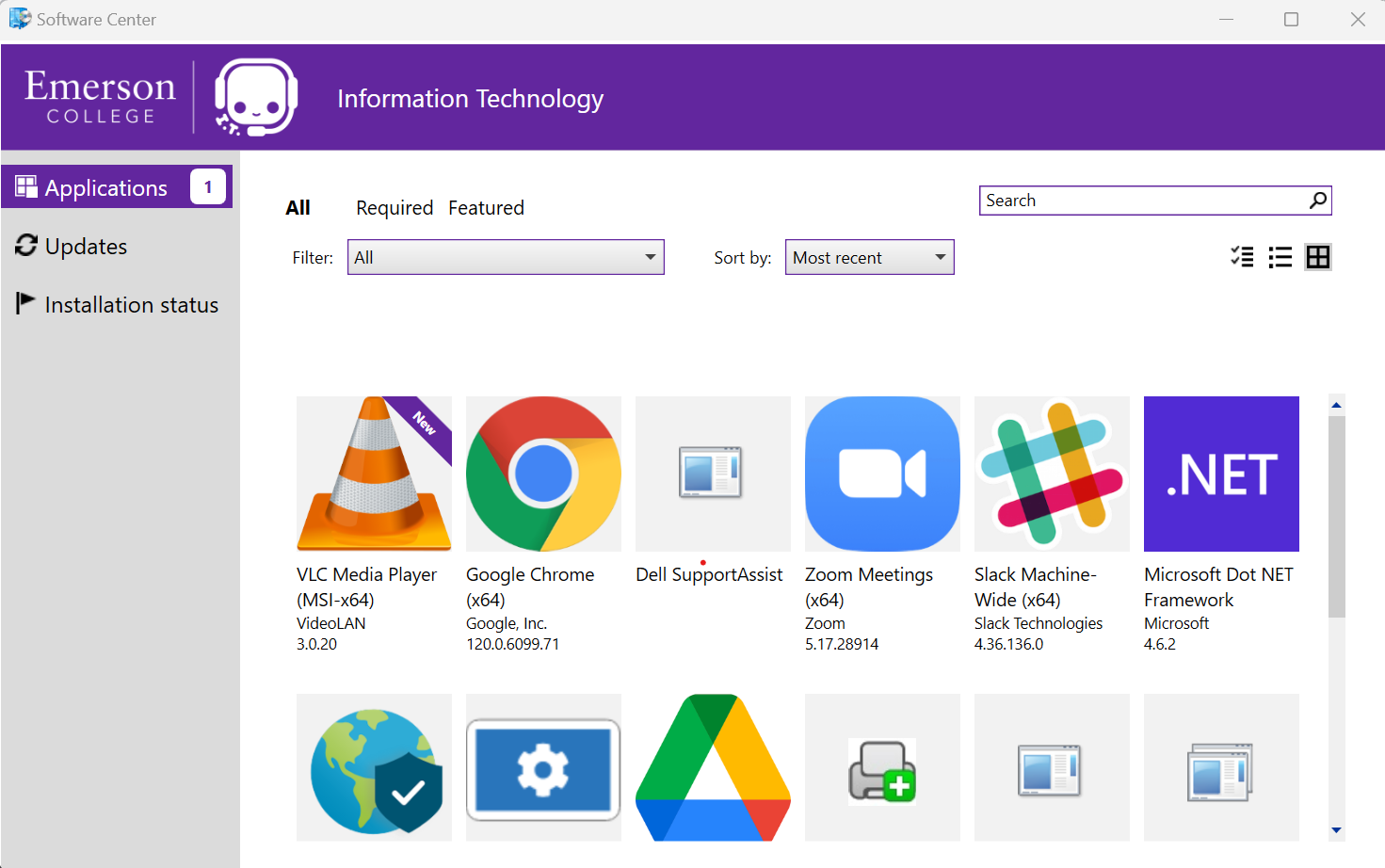Open Installation status sidebar section
This screenshot has height=868, width=1385.
[x=118, y=304]
